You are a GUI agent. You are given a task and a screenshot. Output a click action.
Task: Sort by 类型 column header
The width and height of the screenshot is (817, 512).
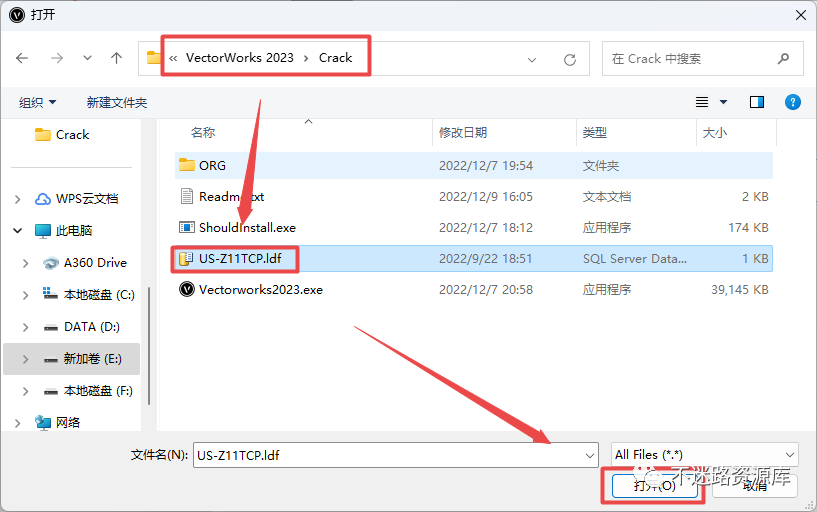595,133
